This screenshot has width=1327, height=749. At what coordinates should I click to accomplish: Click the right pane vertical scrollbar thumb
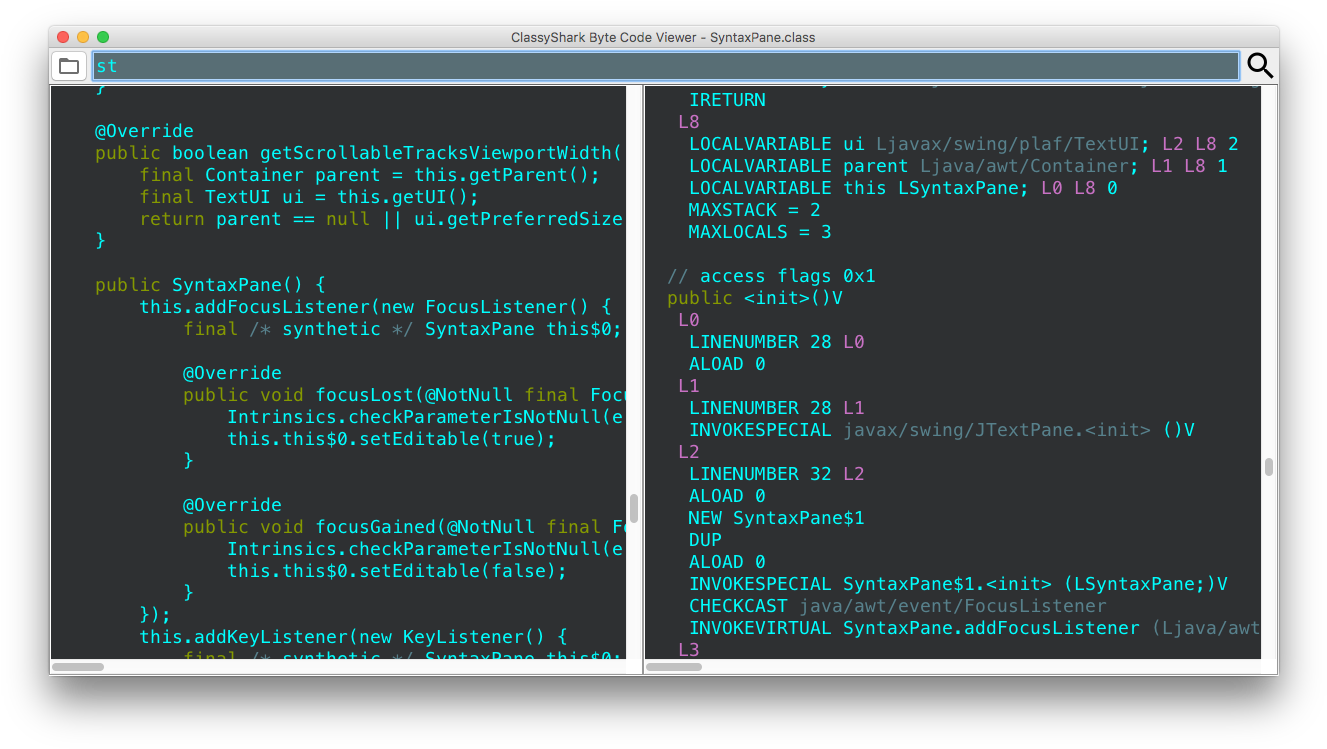pyautogui.click(x=1269, y=467)
